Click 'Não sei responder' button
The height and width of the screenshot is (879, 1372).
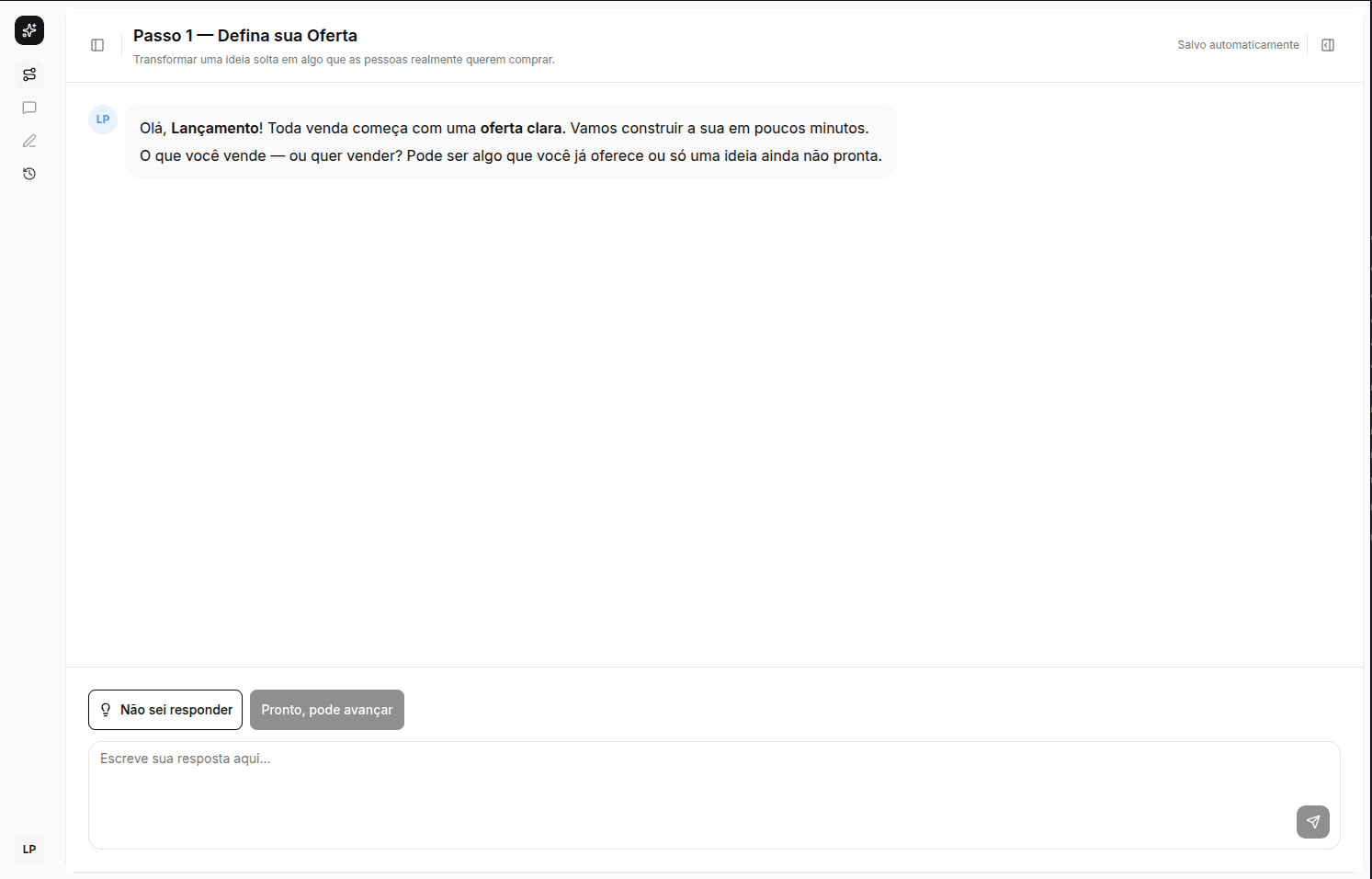[x=165, y=710]
